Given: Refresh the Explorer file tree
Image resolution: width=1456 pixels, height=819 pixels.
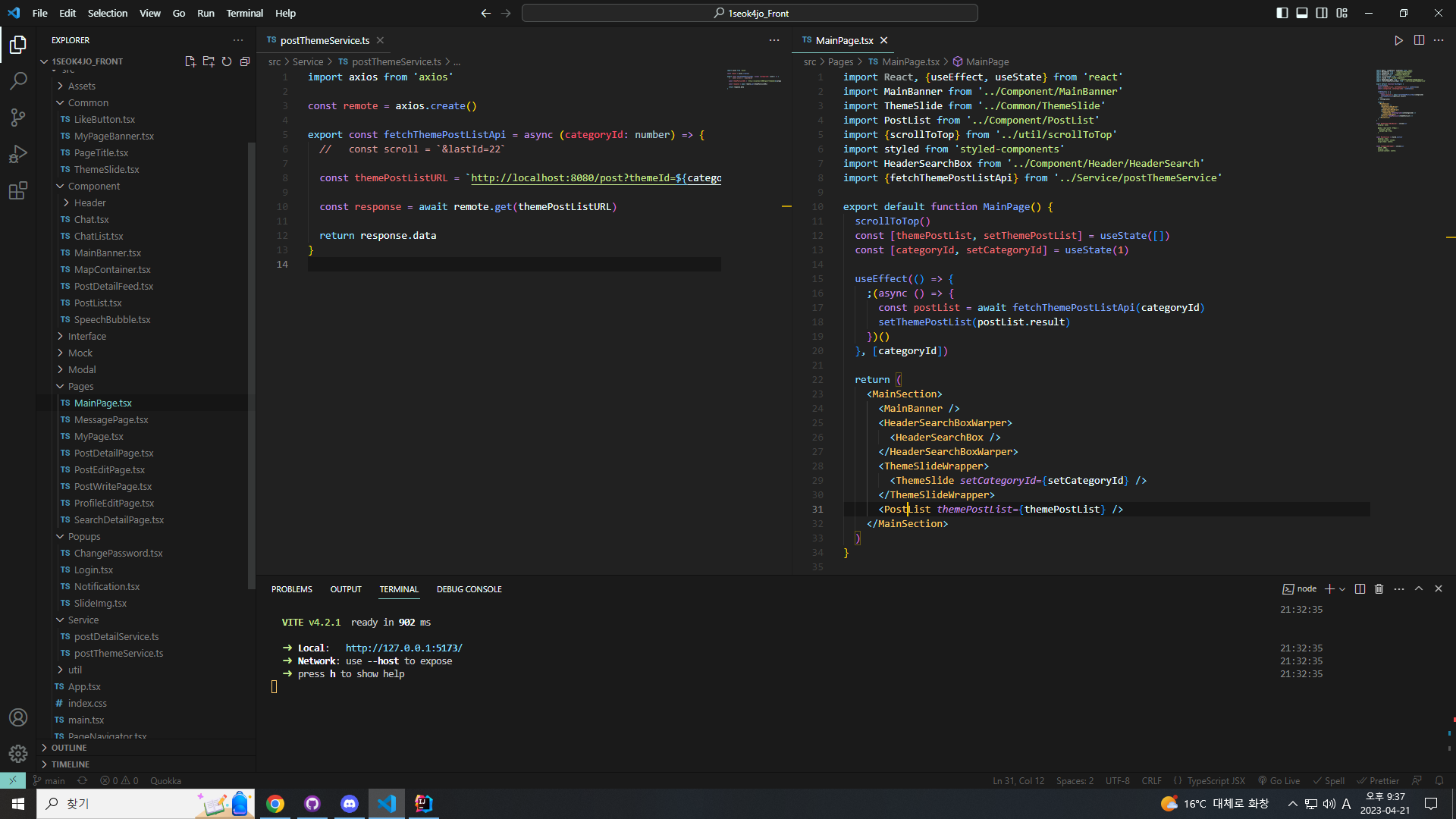Looking at the screenshot, I should 227,61.
